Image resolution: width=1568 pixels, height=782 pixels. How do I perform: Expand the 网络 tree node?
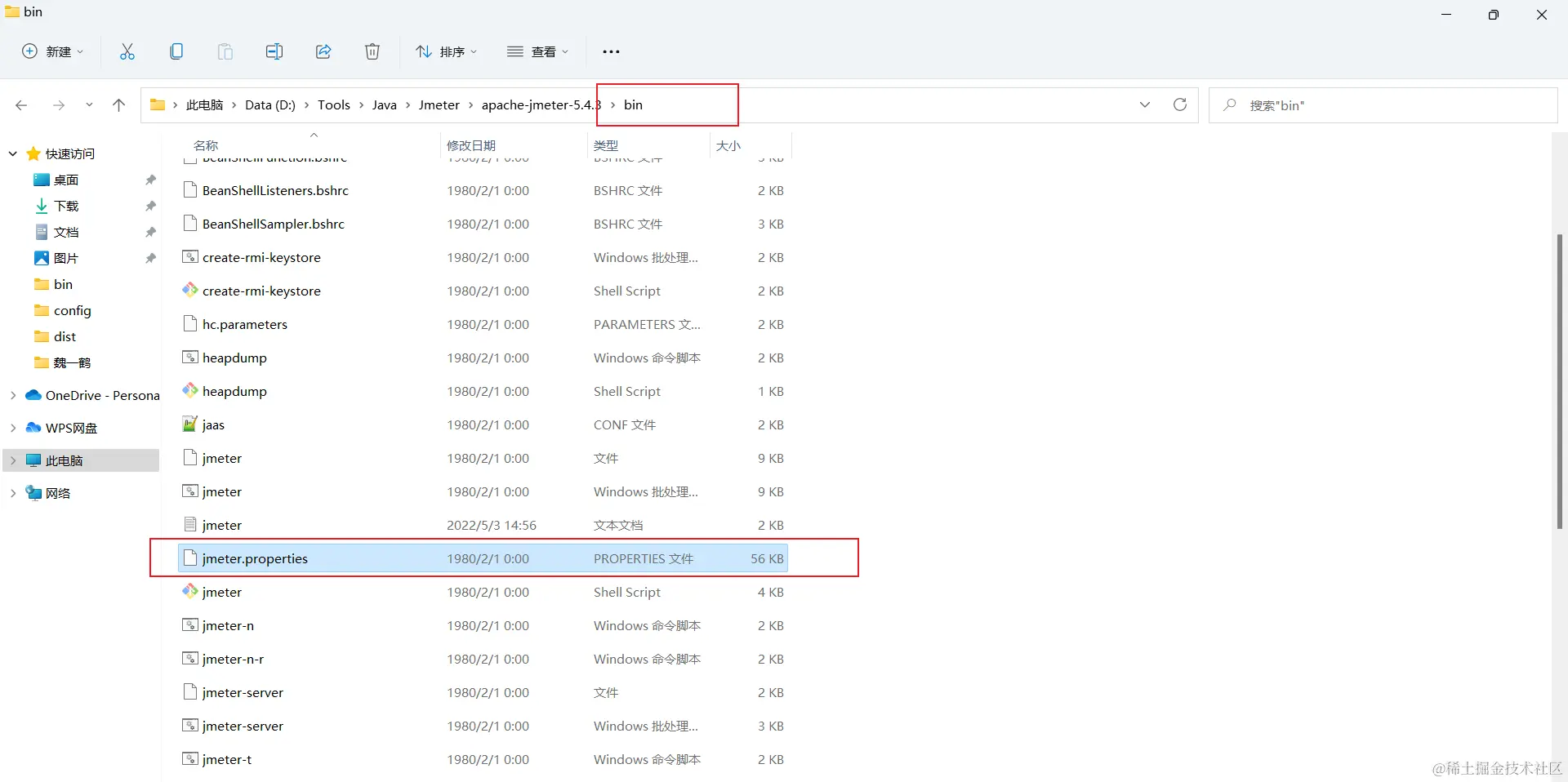(x=13, y=493)
